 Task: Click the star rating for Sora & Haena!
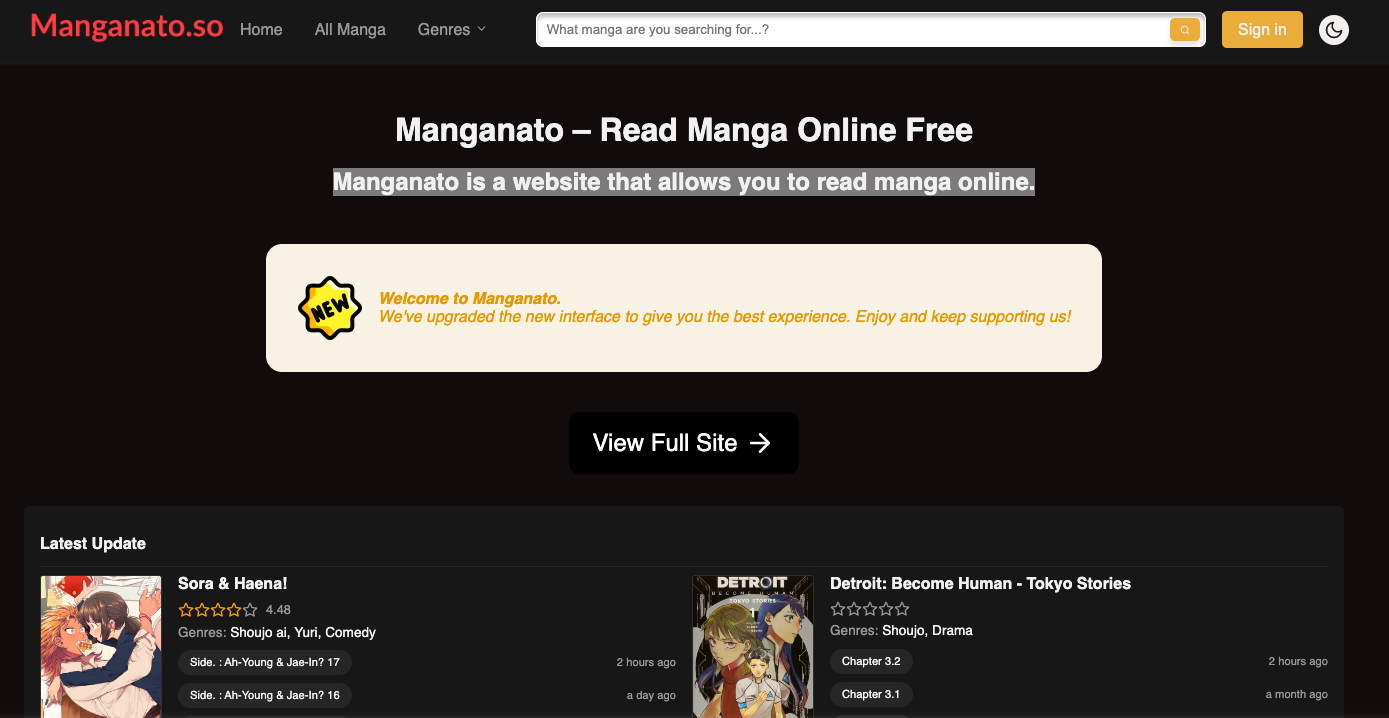(x=218, y=610)
